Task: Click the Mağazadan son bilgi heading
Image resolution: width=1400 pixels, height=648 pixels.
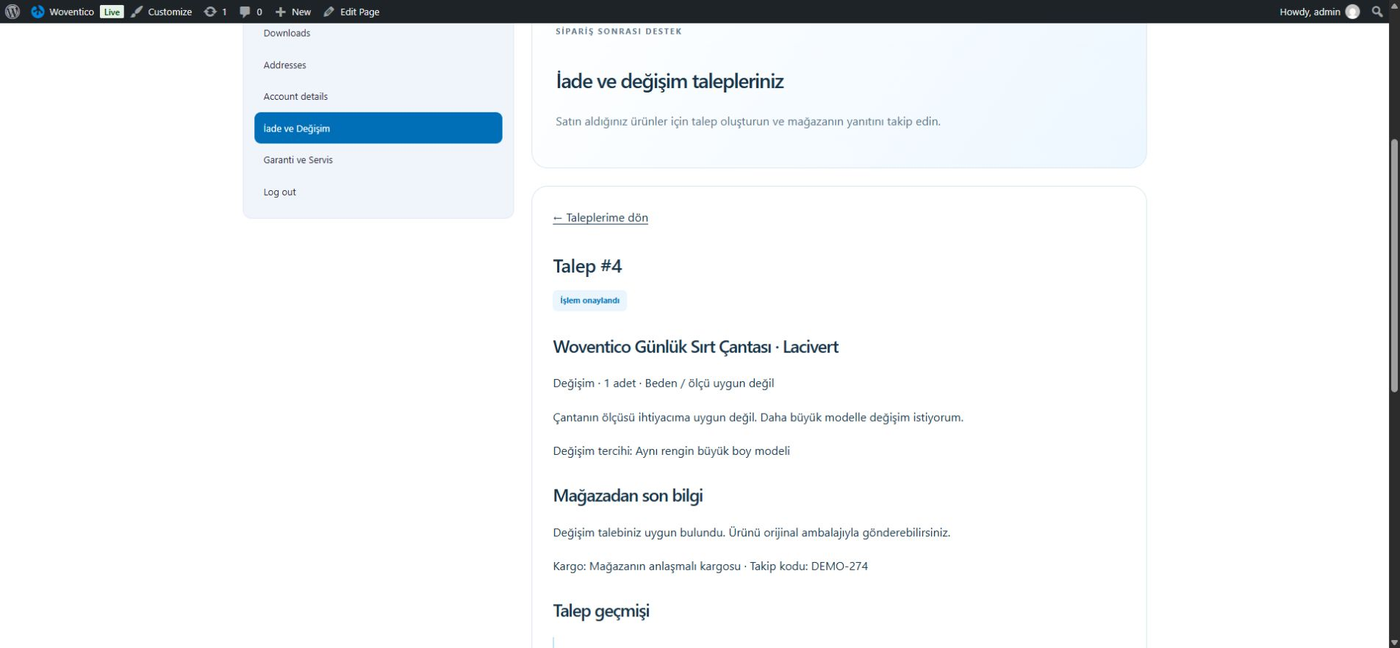Action: click(628, 496)
